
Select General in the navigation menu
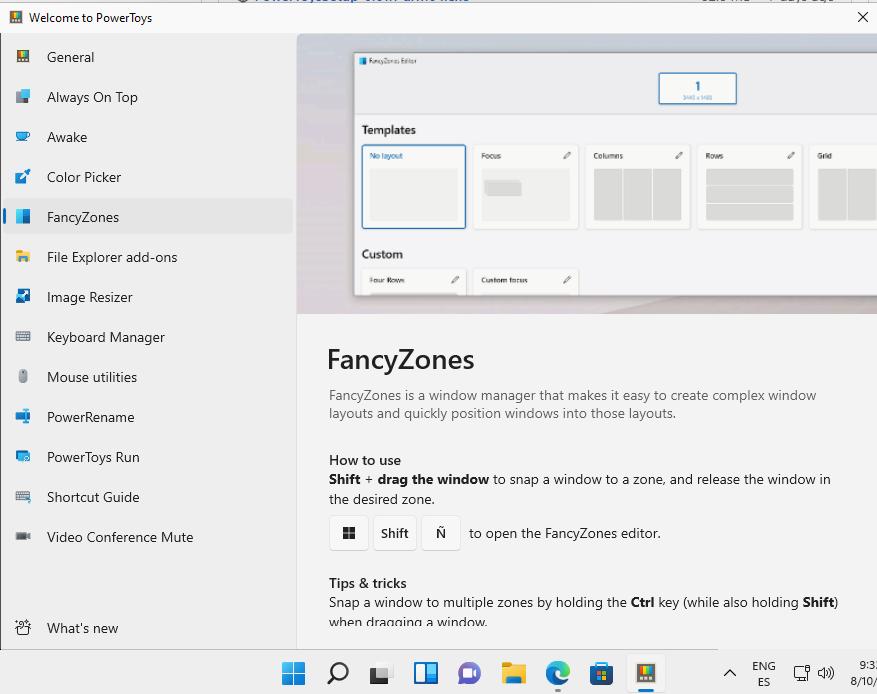click(x=70, y=57)
